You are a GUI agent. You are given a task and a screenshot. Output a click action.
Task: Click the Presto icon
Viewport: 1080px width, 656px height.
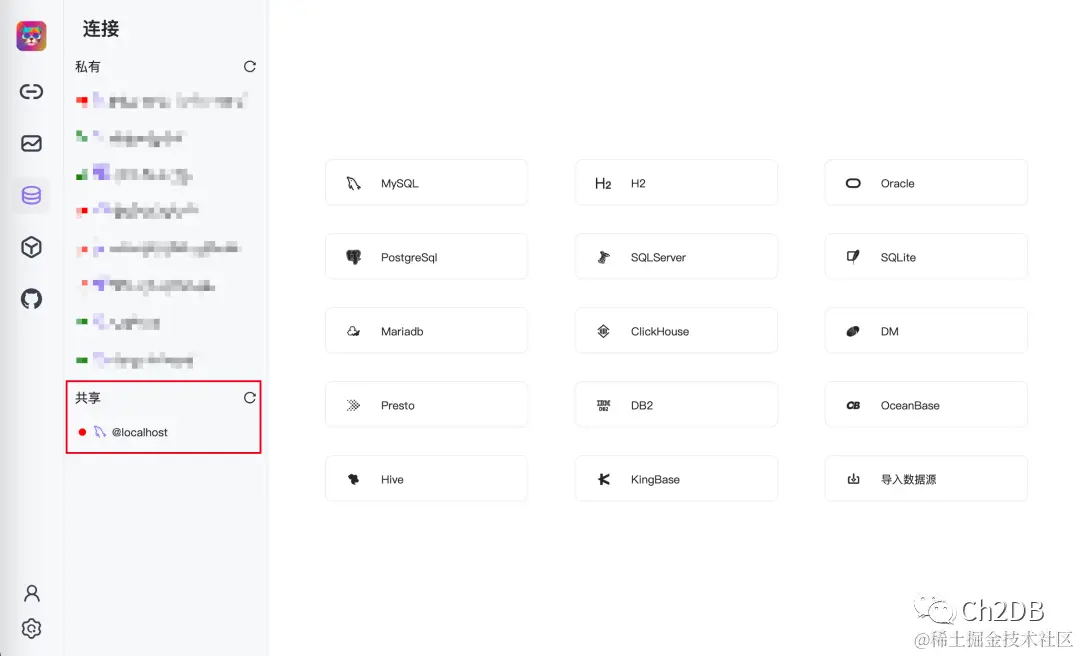pyautogui.click(x=353, y=405)
